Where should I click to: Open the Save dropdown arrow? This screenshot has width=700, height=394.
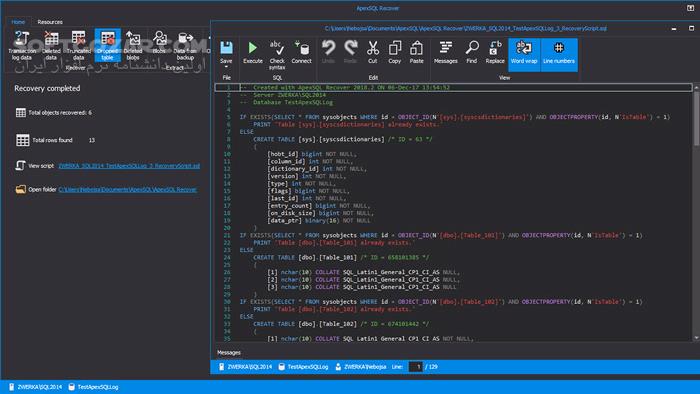click(226, 67)
